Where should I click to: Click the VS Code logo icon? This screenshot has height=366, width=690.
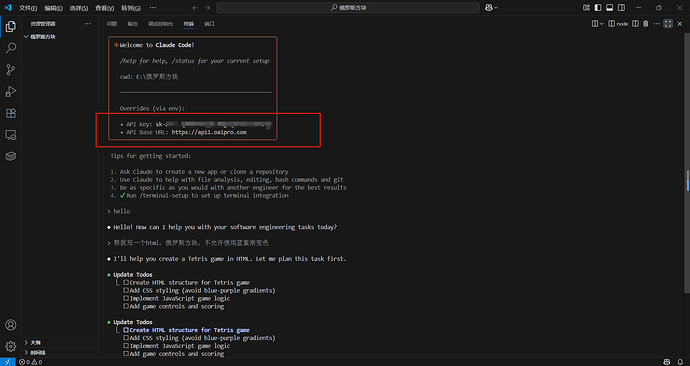pos(8,7)
